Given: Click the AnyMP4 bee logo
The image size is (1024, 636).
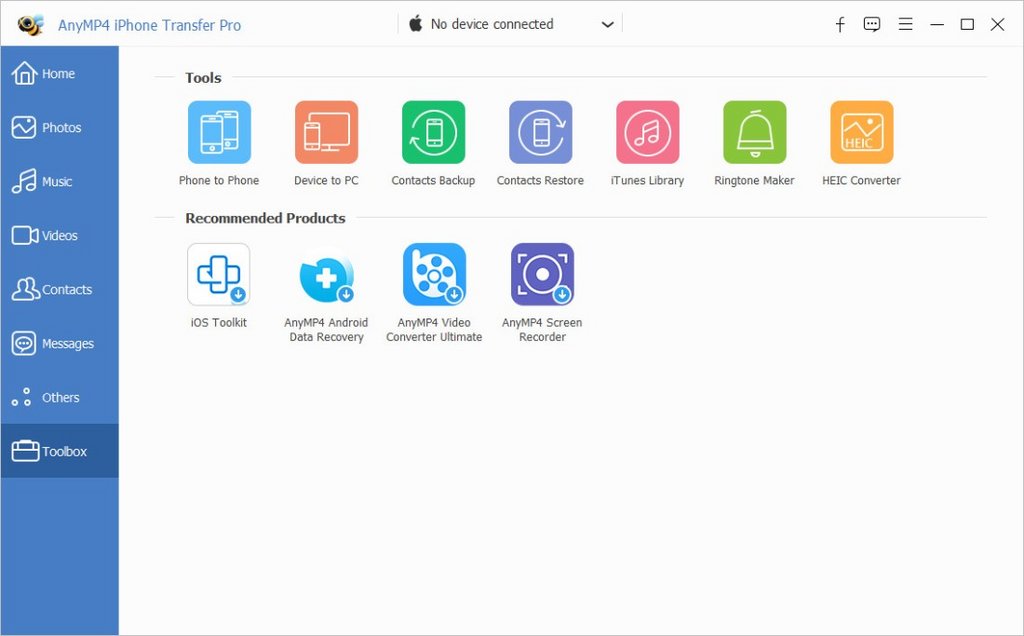Looking at the screenshot, I should (30, 25).
